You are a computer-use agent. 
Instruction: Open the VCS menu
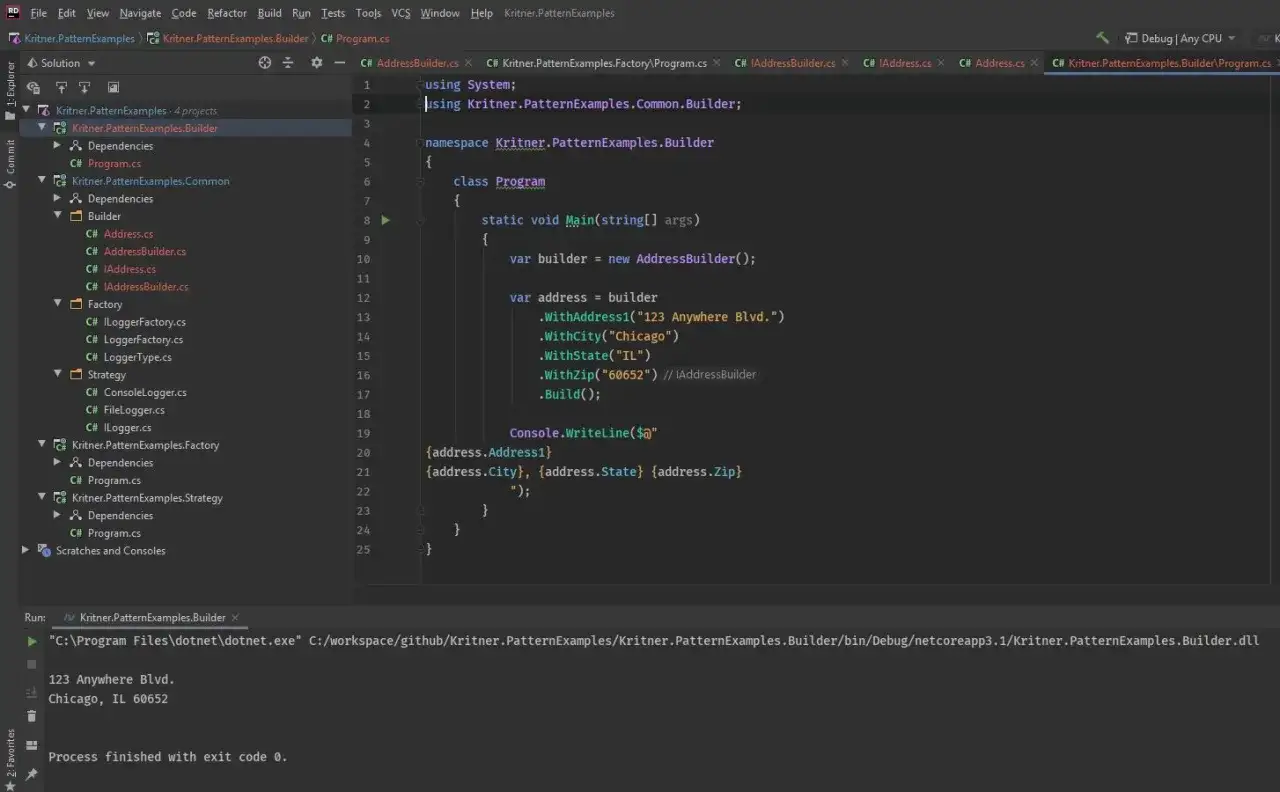pyautogui.click(x=401, y=13)
